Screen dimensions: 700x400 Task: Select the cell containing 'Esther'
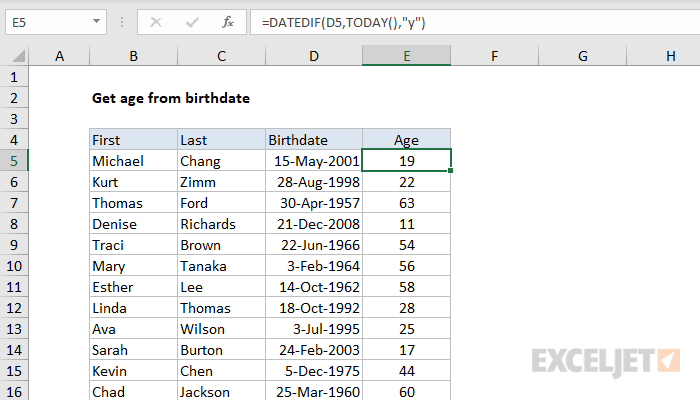[x=133, y=287]
